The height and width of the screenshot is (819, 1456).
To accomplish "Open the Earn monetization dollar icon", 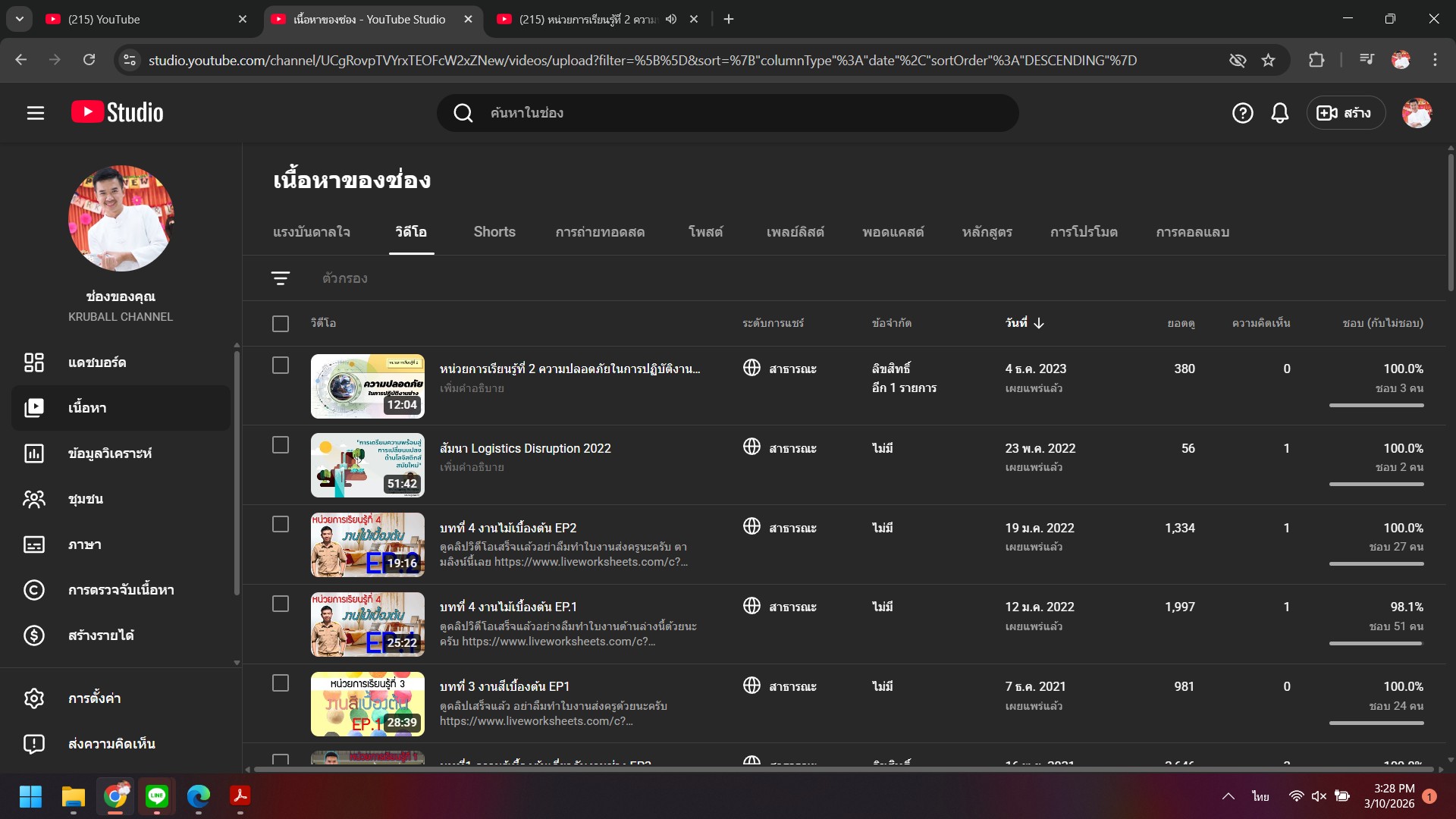I will tap(34, 635).
